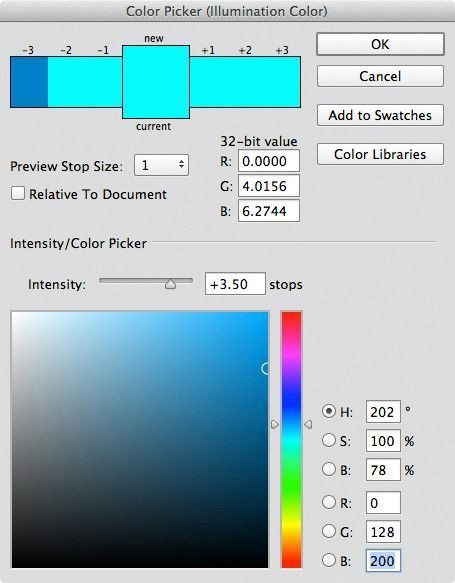
Task: Click the vertical hue spectrum strip
Action: tap(291, 439)
